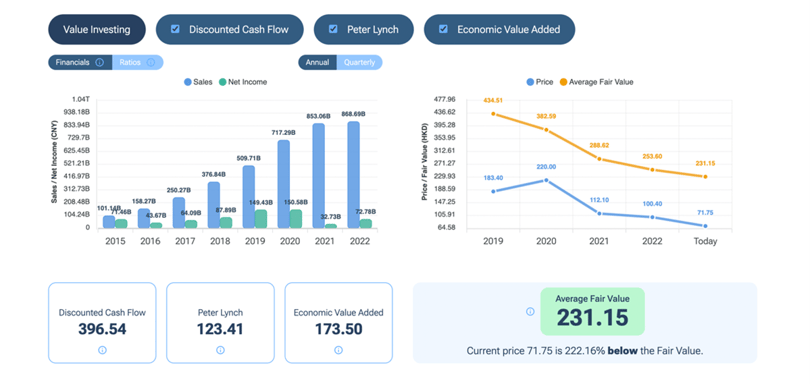Click the 2020 price point 220.00

coord(546,180)
